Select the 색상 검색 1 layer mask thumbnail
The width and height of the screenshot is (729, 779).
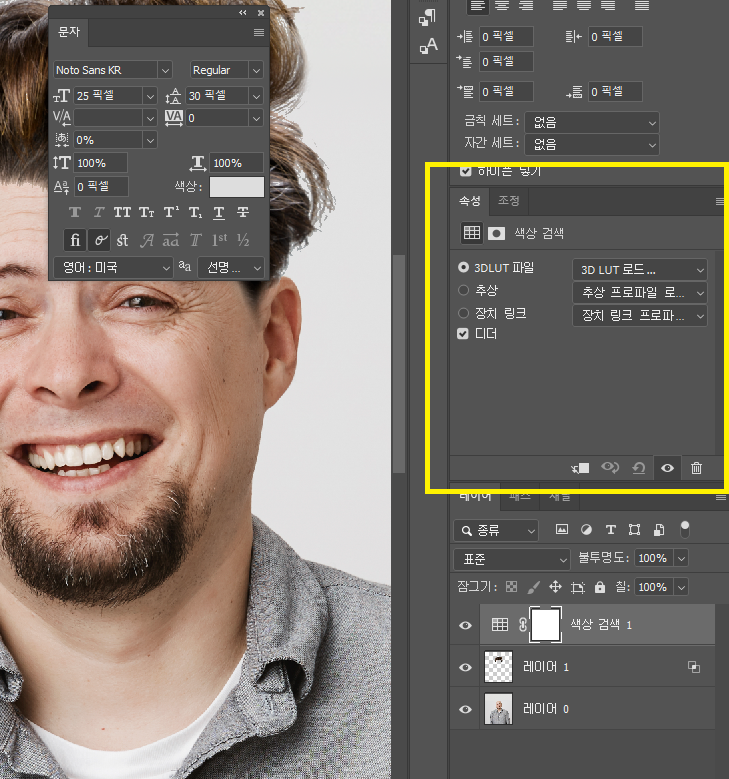tap(546, 624)
